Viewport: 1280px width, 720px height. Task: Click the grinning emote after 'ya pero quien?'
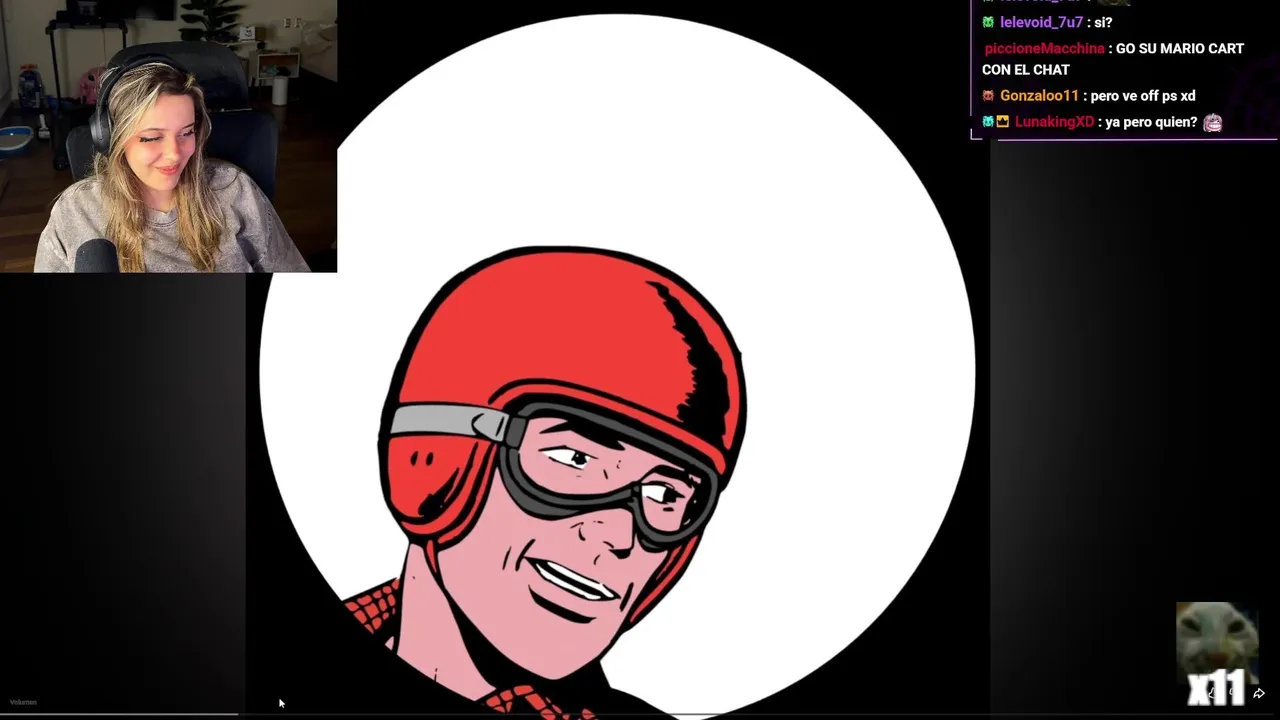1212,122
